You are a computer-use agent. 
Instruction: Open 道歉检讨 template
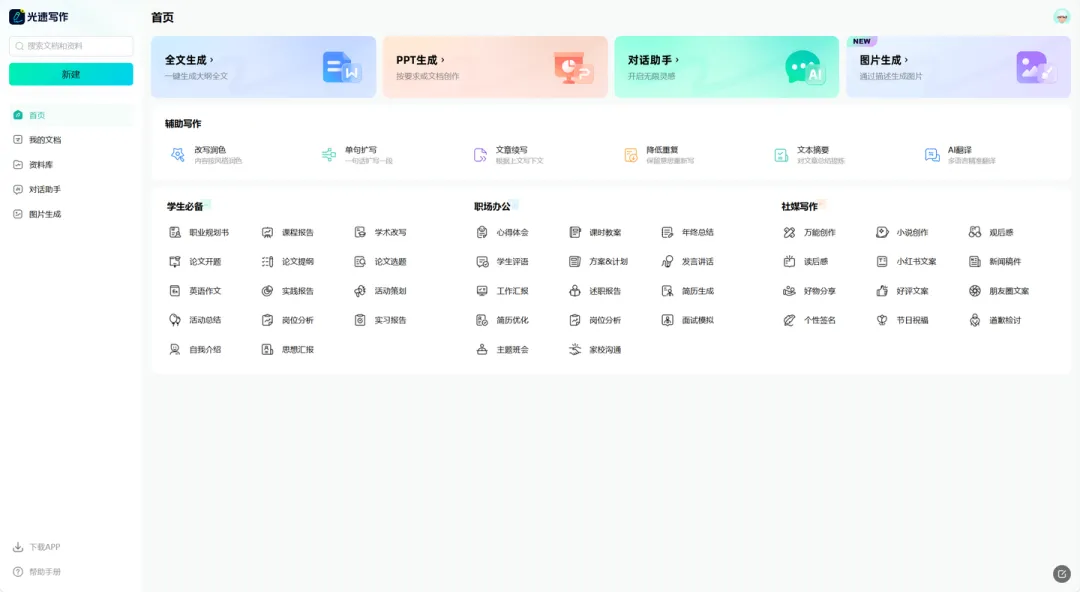[x=995, y=320]
